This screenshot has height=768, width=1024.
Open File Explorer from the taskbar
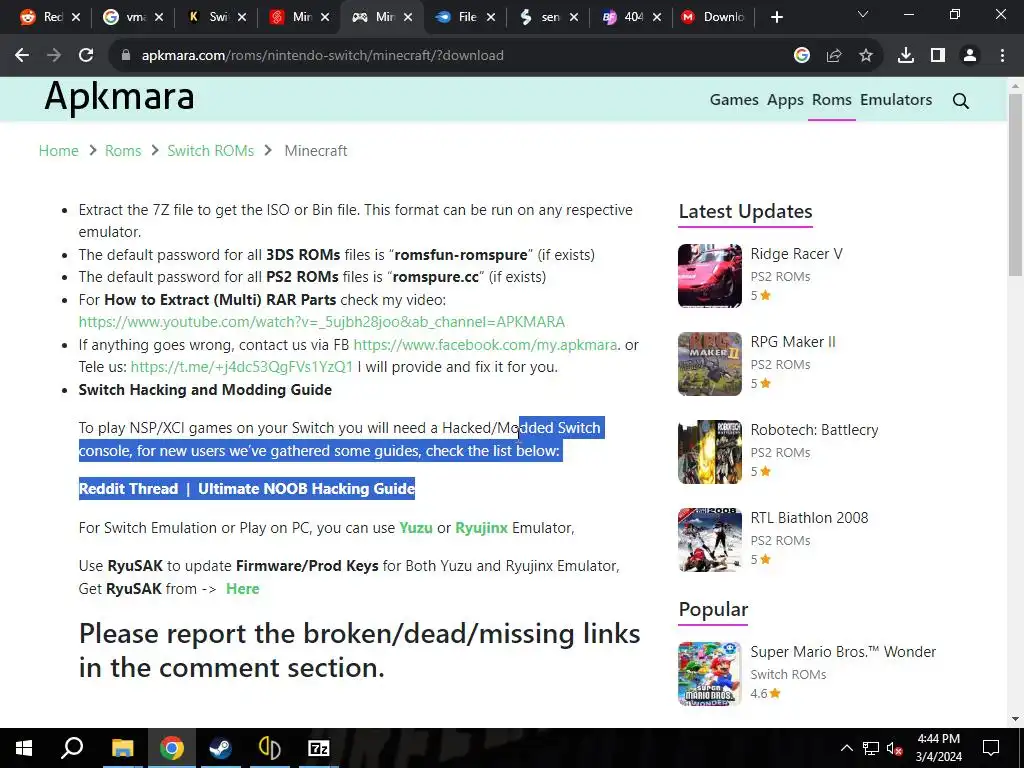pyautogui.click(x=123, y=748)
